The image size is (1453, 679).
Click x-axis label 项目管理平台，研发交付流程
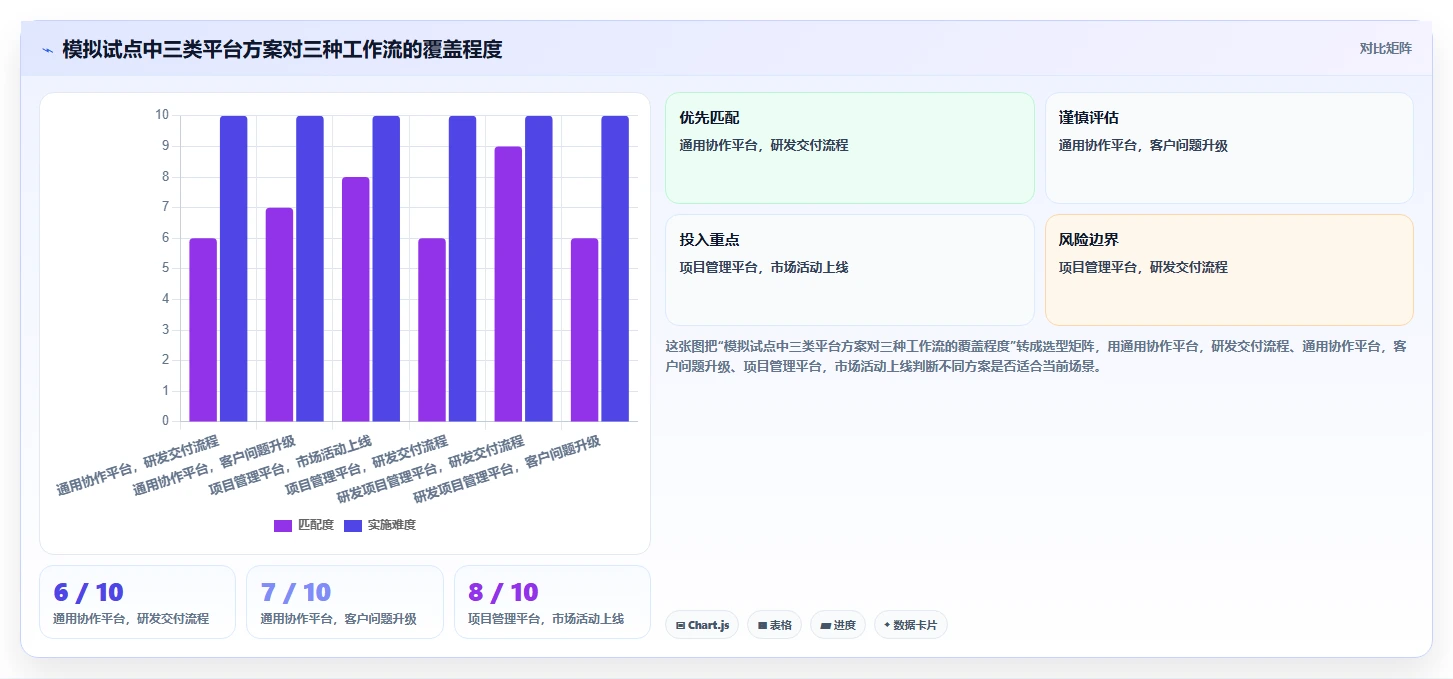pyautogui.click(x=366, y=466)
